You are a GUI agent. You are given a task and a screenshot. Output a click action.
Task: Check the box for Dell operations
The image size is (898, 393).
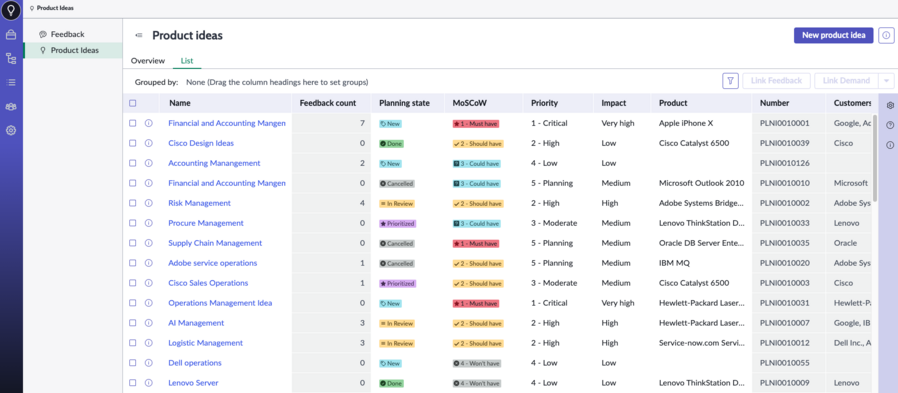(133, 363)
